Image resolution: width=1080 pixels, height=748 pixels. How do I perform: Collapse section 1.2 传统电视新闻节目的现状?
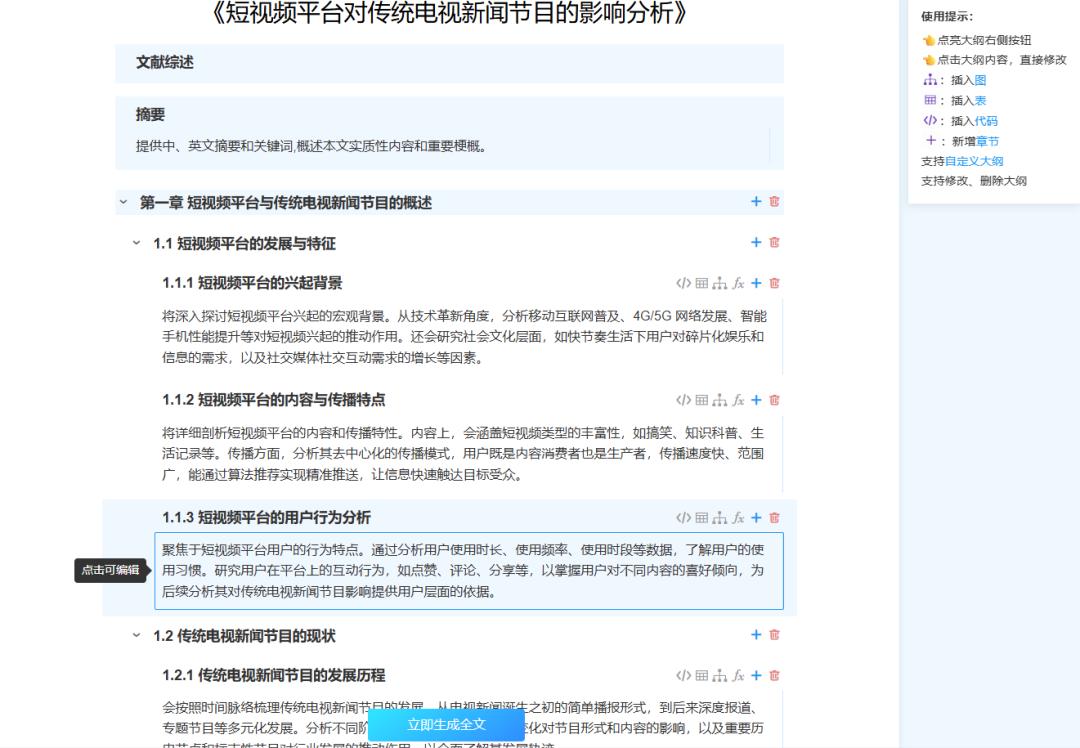[136, 635]
